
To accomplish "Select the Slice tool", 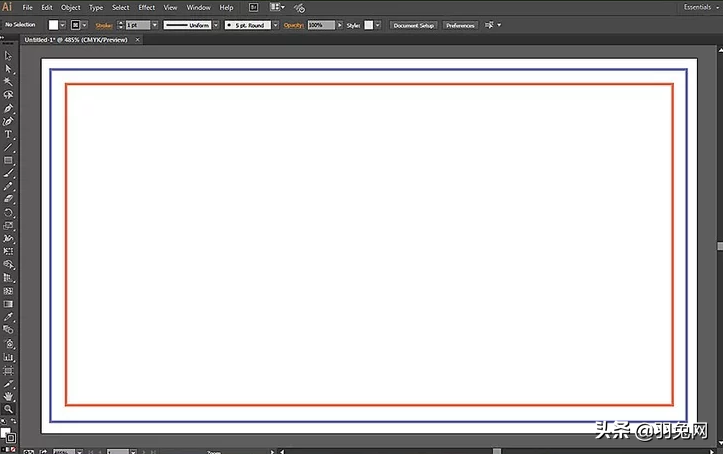I will [8, 383].
